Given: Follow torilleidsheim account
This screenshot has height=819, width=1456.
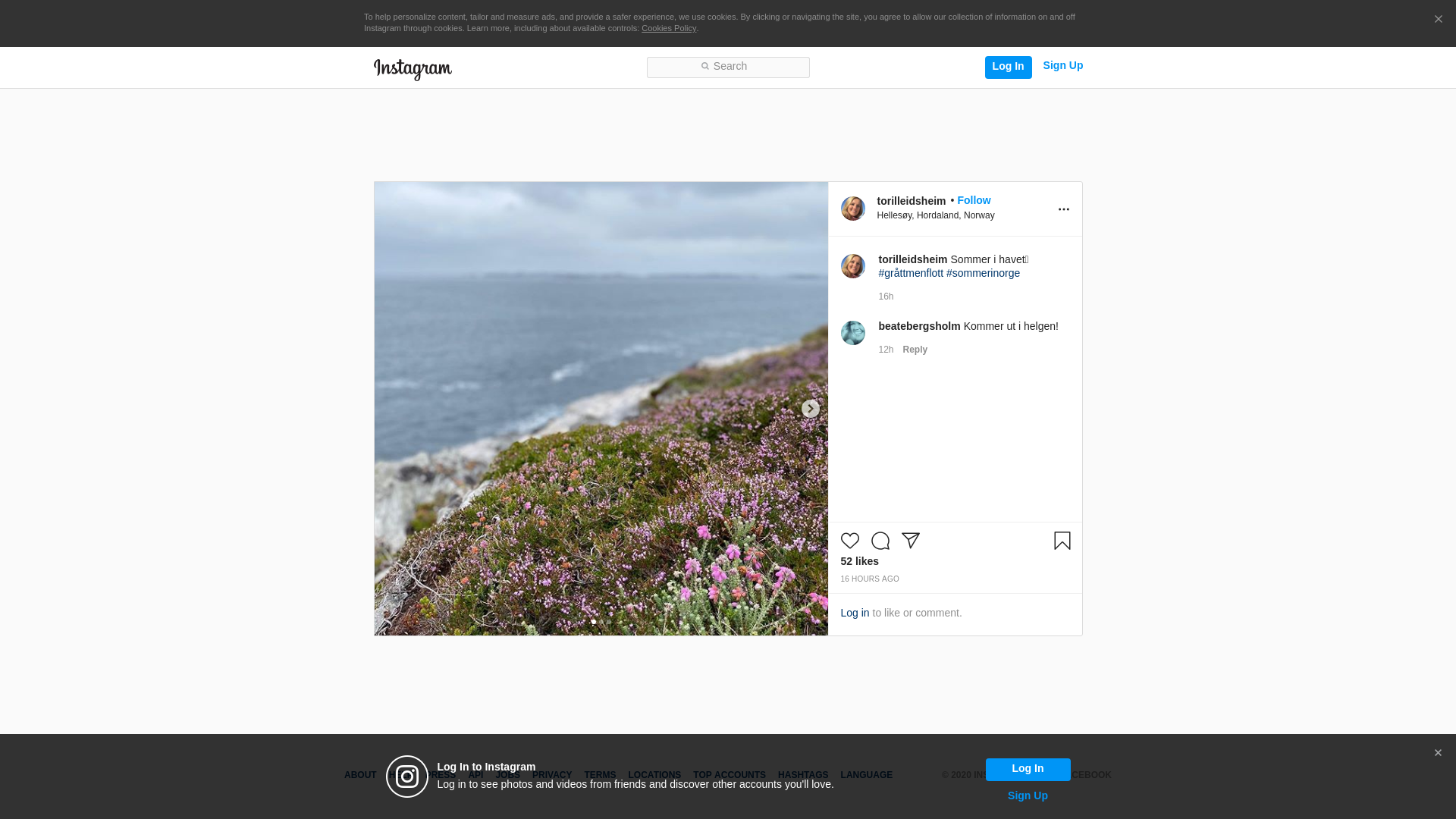Looking at the screenshot, I should [974, 200].
